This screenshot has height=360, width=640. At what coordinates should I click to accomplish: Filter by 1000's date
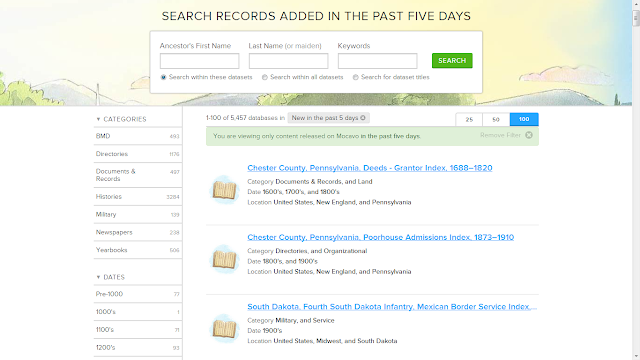[x=138, y=312]
